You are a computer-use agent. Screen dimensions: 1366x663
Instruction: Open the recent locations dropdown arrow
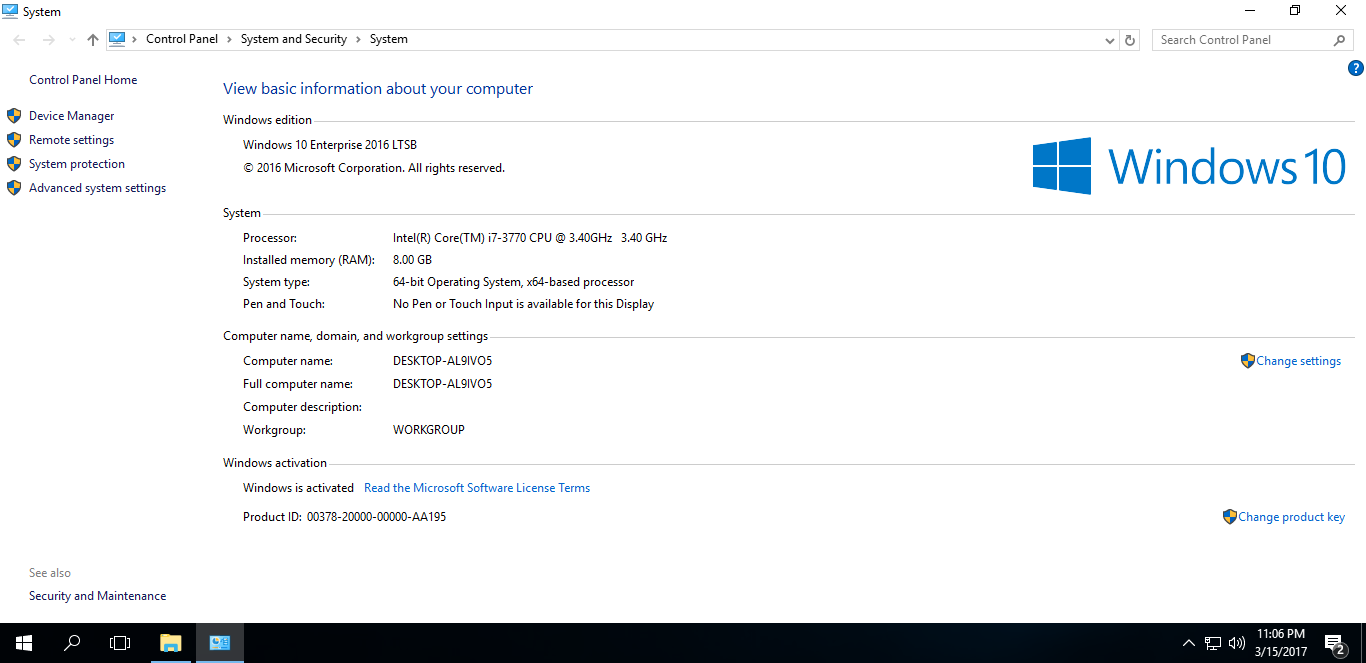click(71, 40)
